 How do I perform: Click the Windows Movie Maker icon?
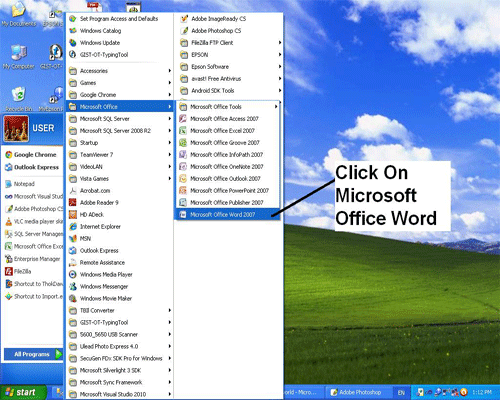click(x=73, y=299)
